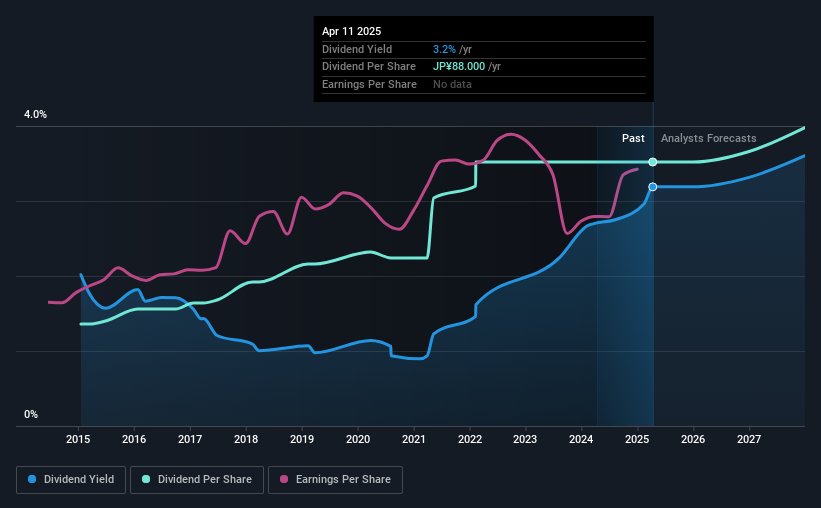821x508 pixels.
Task: Click the 2015 x-axis label
Action: click(78, 439)
